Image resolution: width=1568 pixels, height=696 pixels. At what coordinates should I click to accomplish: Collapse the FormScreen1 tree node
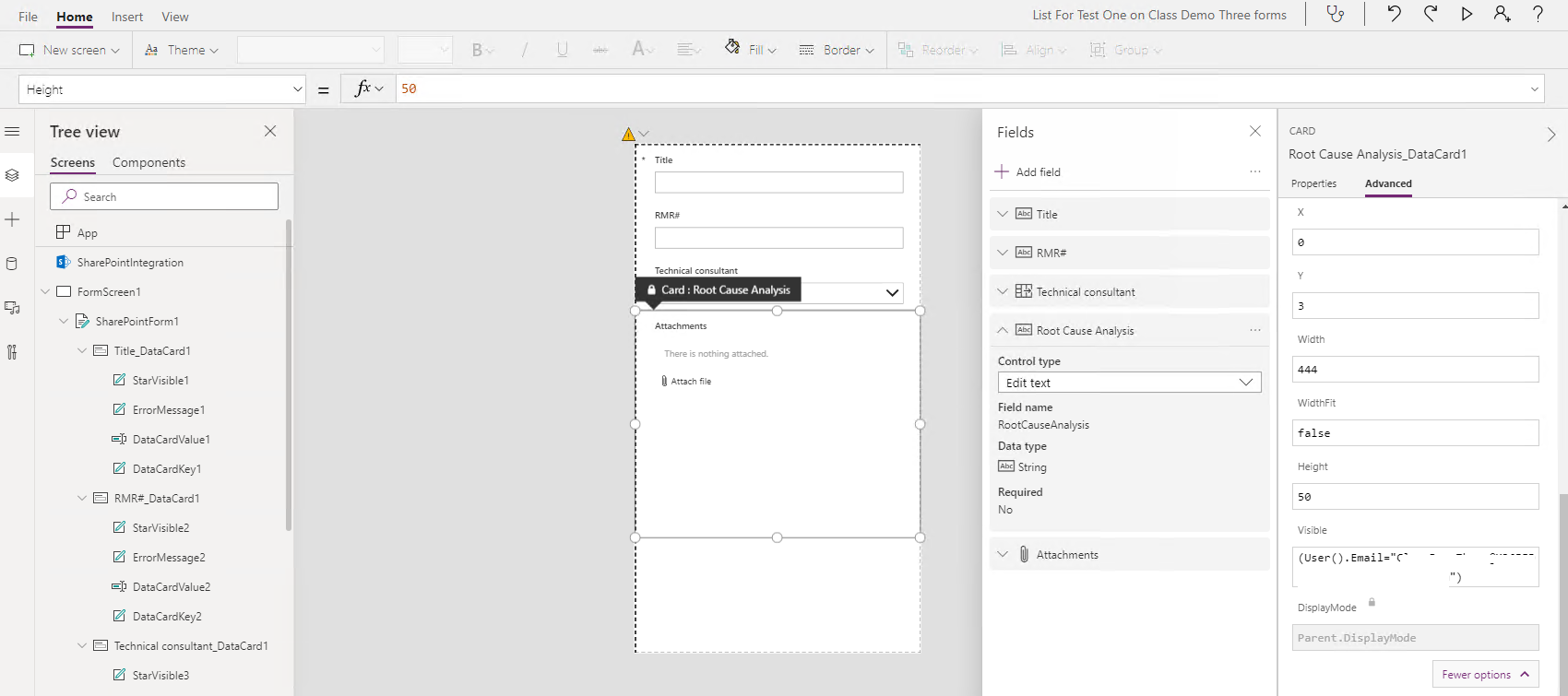45,291
